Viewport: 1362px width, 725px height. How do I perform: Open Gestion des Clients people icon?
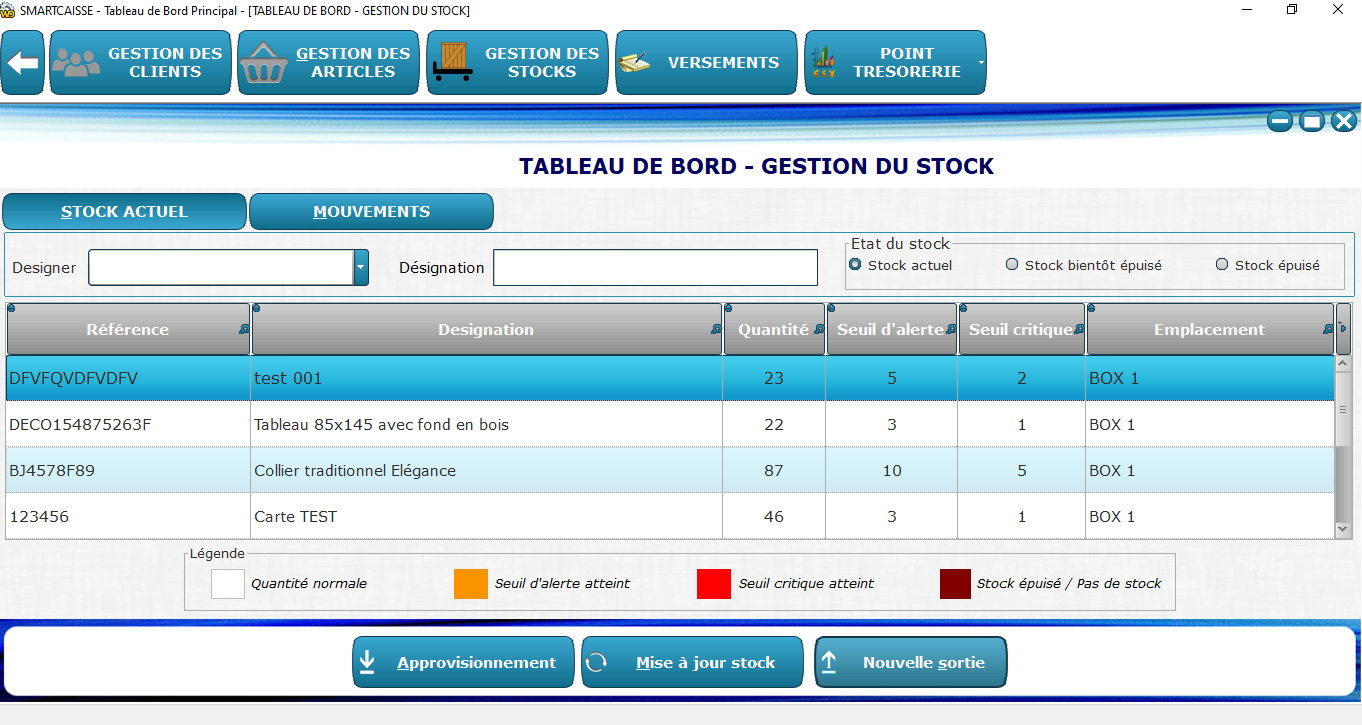click(x=76, y=63)
